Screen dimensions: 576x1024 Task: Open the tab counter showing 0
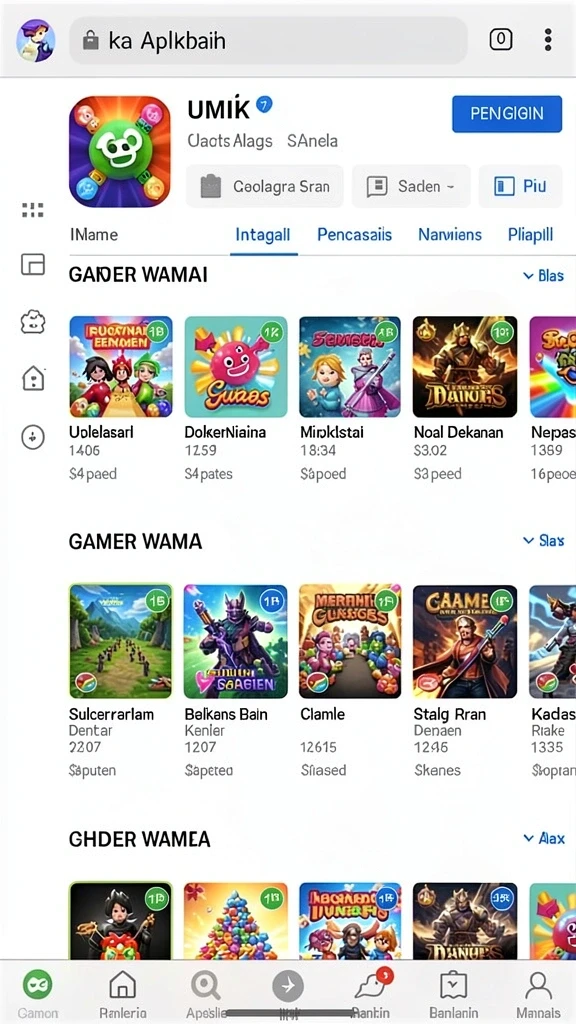tap(501, 40)
